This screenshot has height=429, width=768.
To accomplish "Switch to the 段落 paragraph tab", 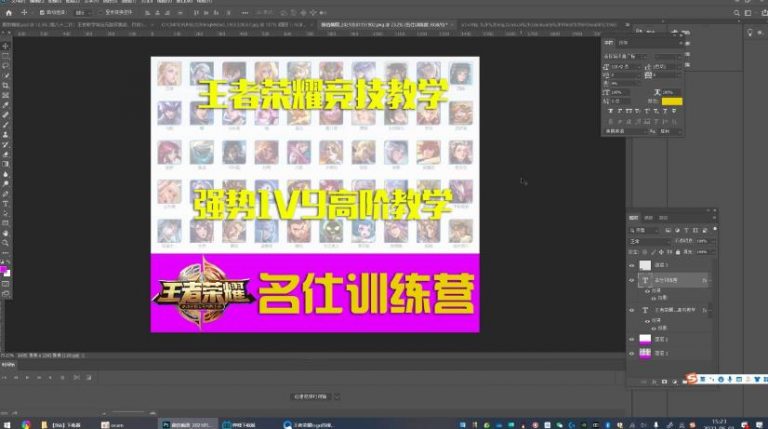I will click(623, 43).
